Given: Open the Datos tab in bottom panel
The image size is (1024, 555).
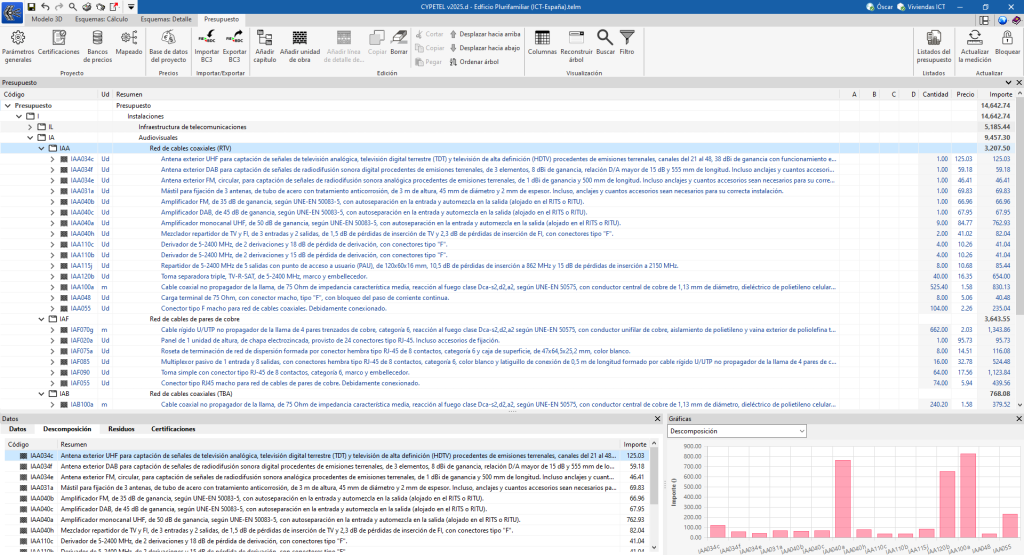Looking at the screenshot, I should 18,429.
